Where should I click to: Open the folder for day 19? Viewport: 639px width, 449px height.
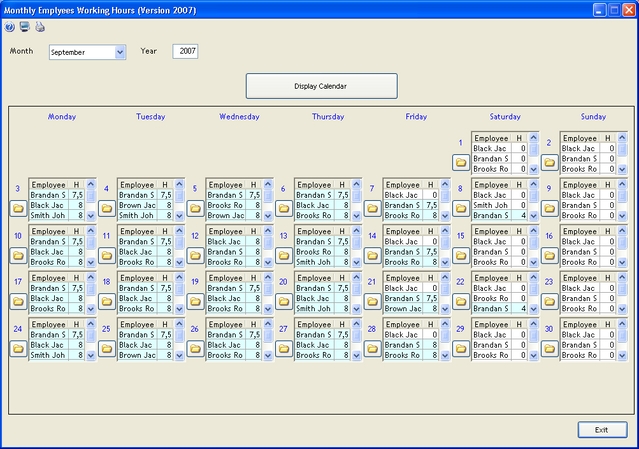195,302
